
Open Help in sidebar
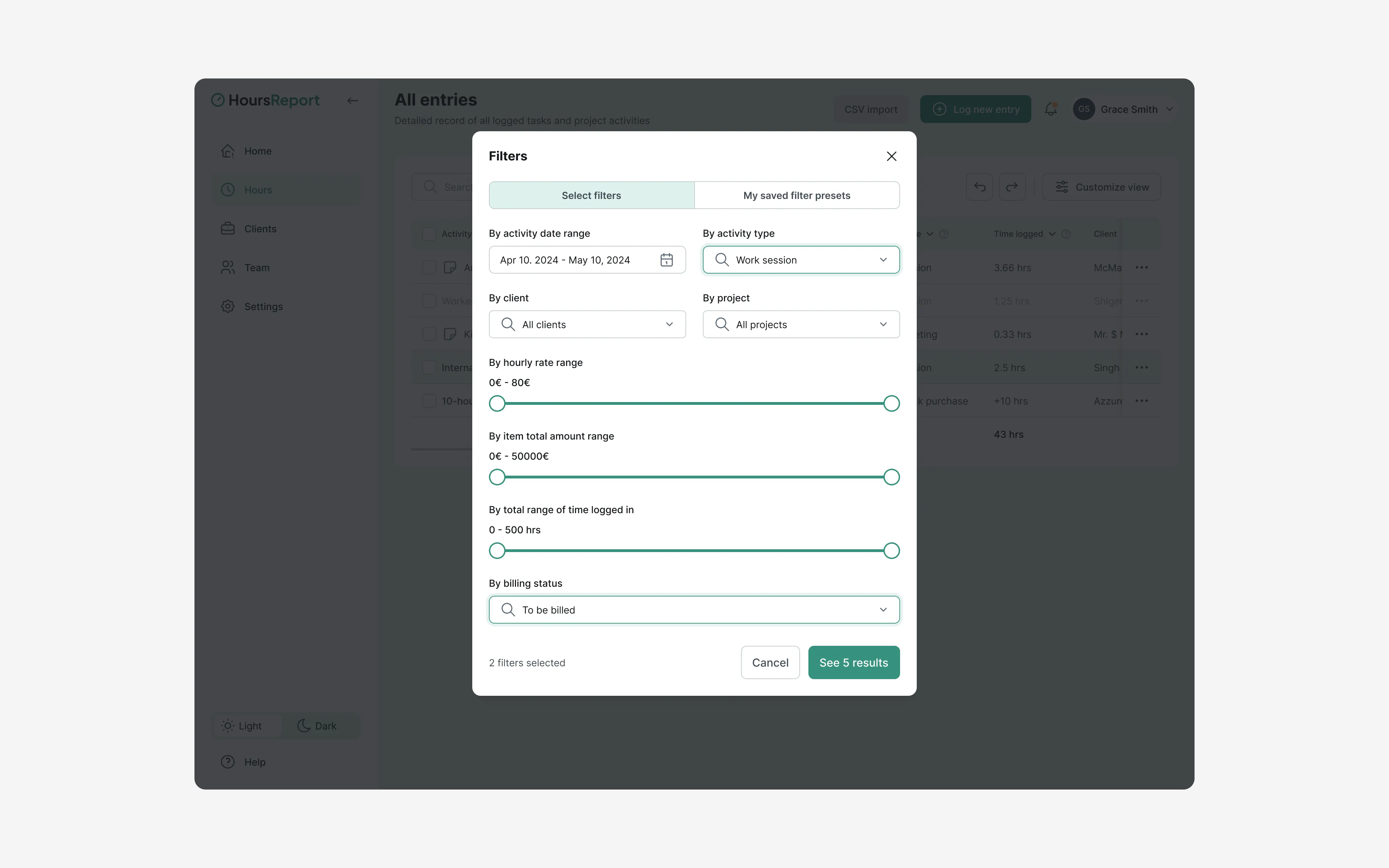(x=286, y=762)
